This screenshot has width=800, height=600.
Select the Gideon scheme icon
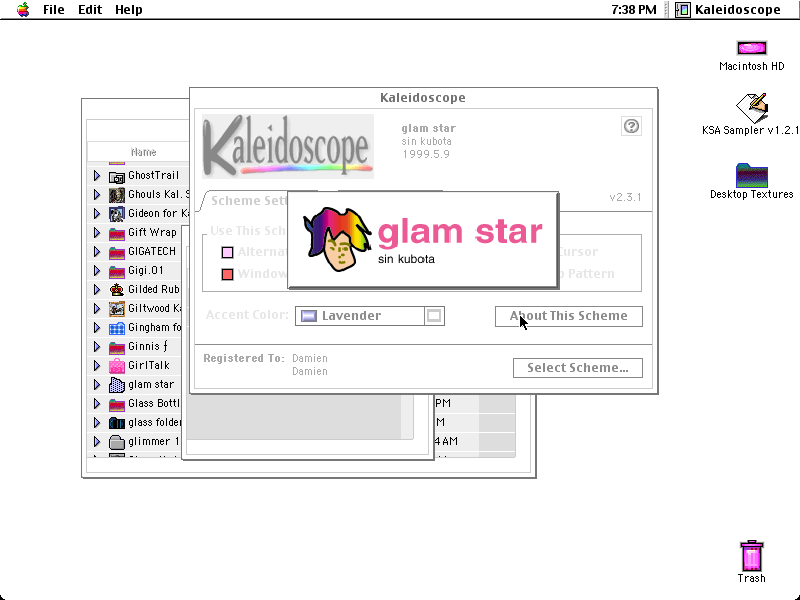[117, 214]
